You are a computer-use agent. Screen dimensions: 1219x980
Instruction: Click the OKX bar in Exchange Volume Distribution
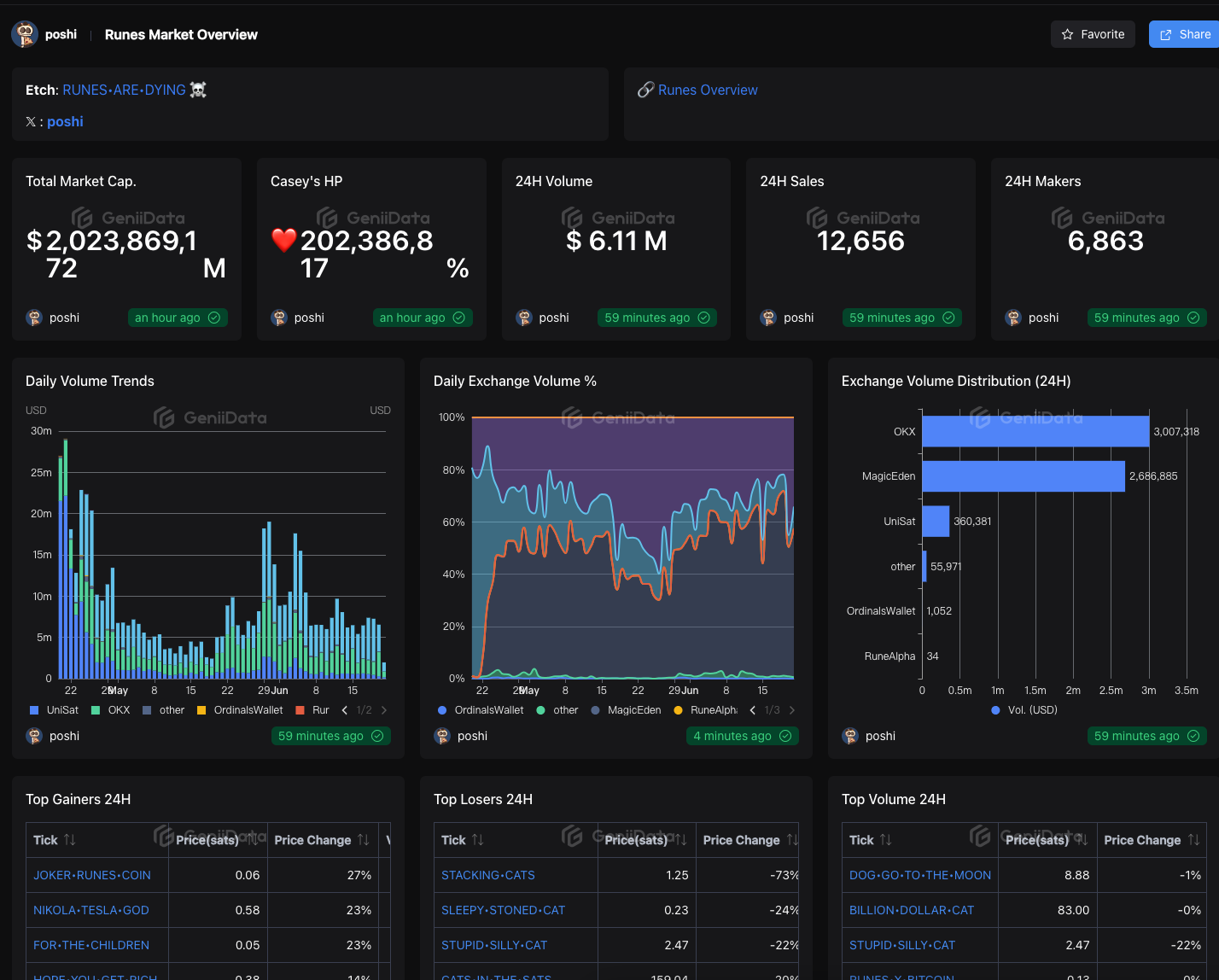point(1035,431)
